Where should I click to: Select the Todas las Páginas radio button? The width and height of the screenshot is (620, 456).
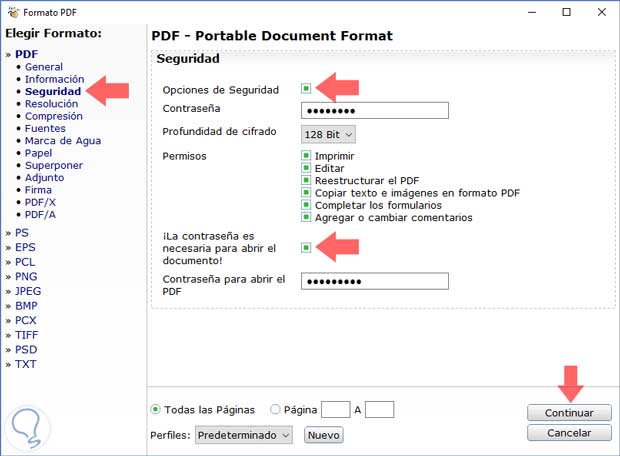click(155, 409)
